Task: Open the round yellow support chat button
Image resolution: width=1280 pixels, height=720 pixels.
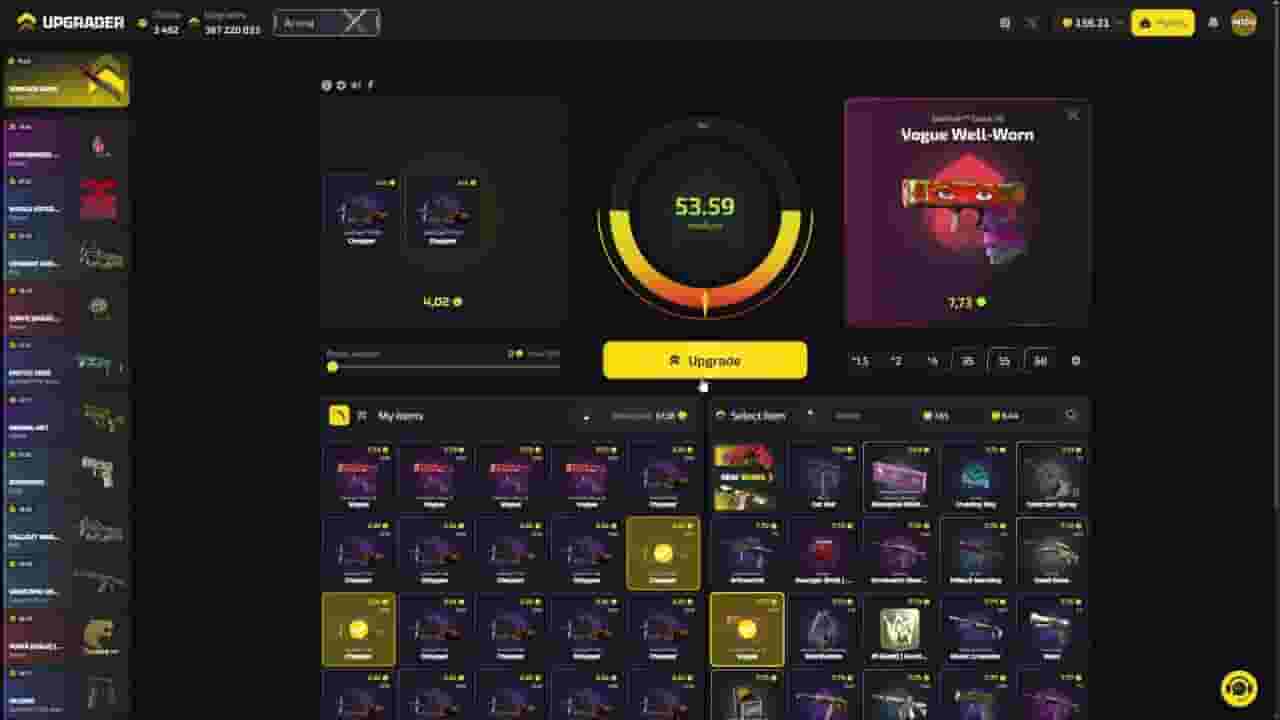Action: (1239, 689)
